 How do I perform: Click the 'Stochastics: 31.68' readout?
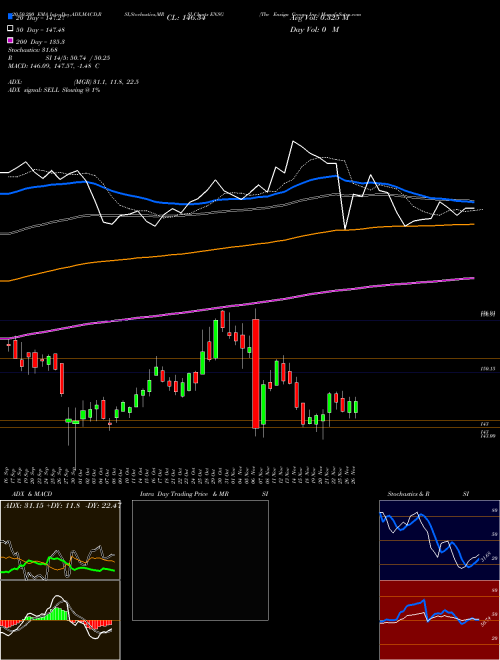point(32,50)
